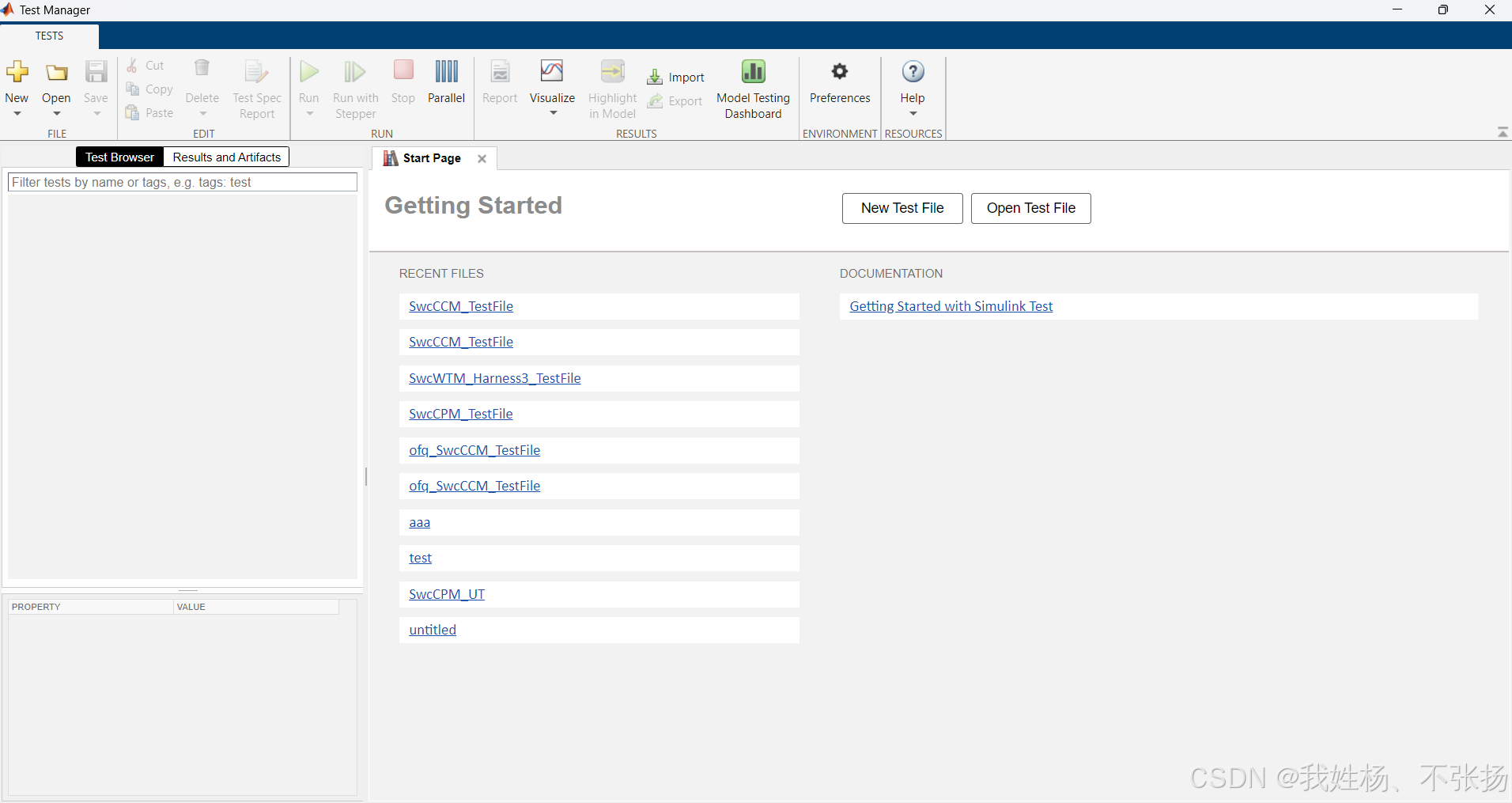The height and width of the screenshot is (803, 1512).
Task: Click the filter tests input field
Action: [x=183, y=182]
